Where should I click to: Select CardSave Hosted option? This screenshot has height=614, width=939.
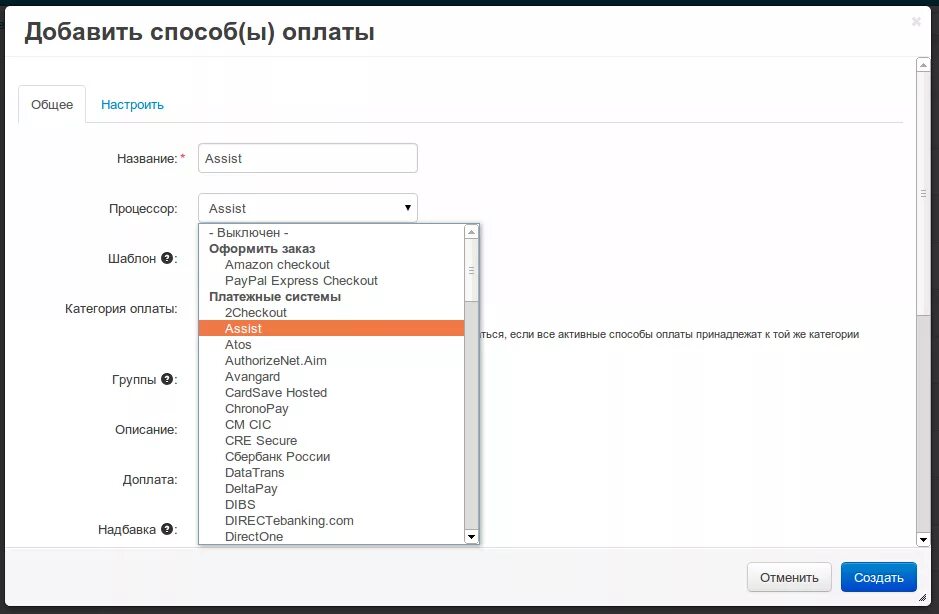332,392
